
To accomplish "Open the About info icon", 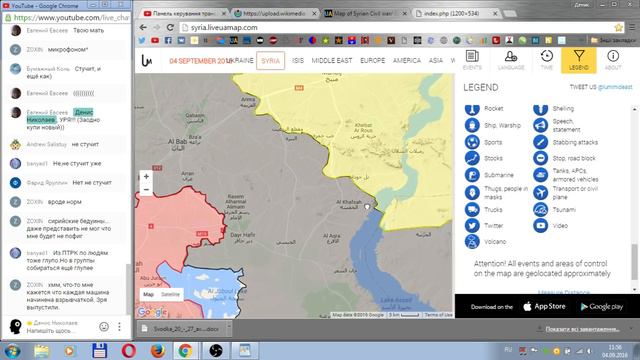I will point(613,60).
